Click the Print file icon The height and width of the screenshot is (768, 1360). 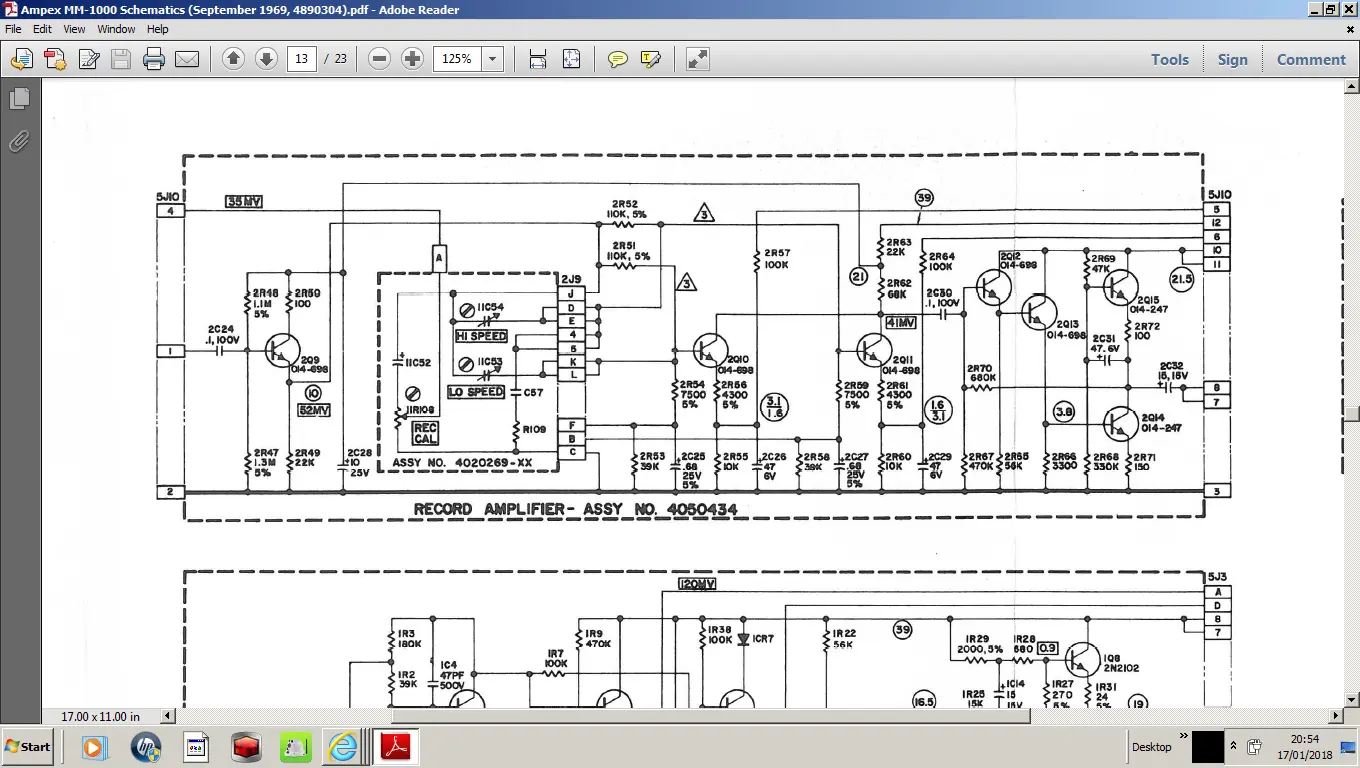pyautogui.click(x=153, y=60)
